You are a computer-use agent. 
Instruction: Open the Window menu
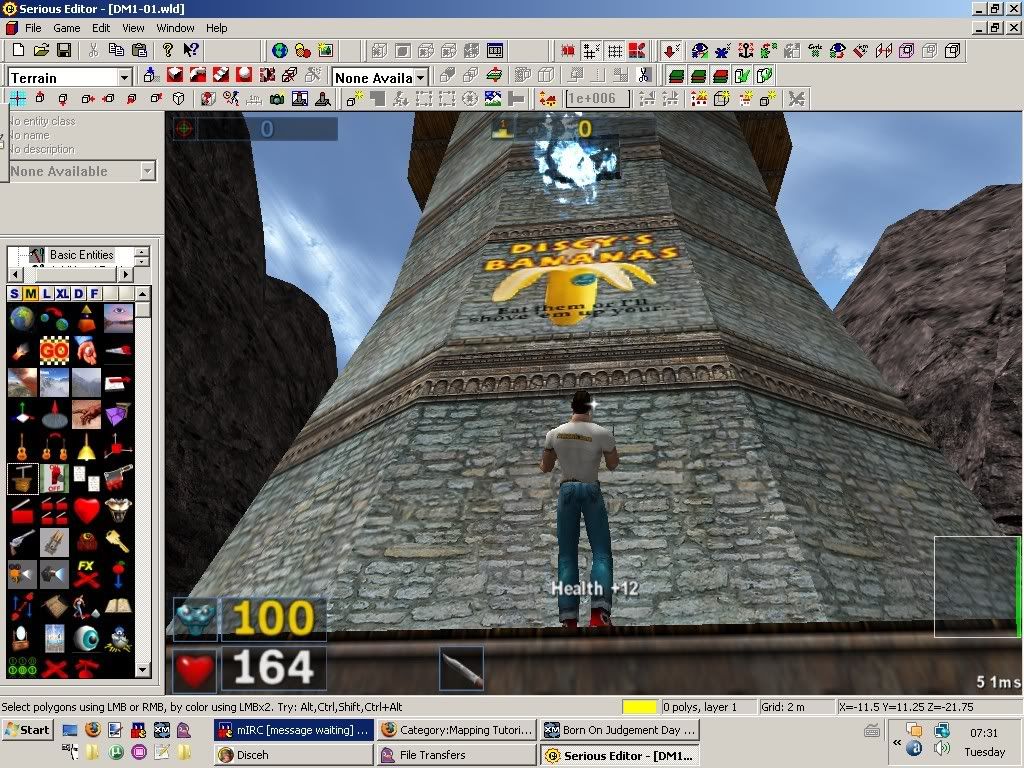175,28
